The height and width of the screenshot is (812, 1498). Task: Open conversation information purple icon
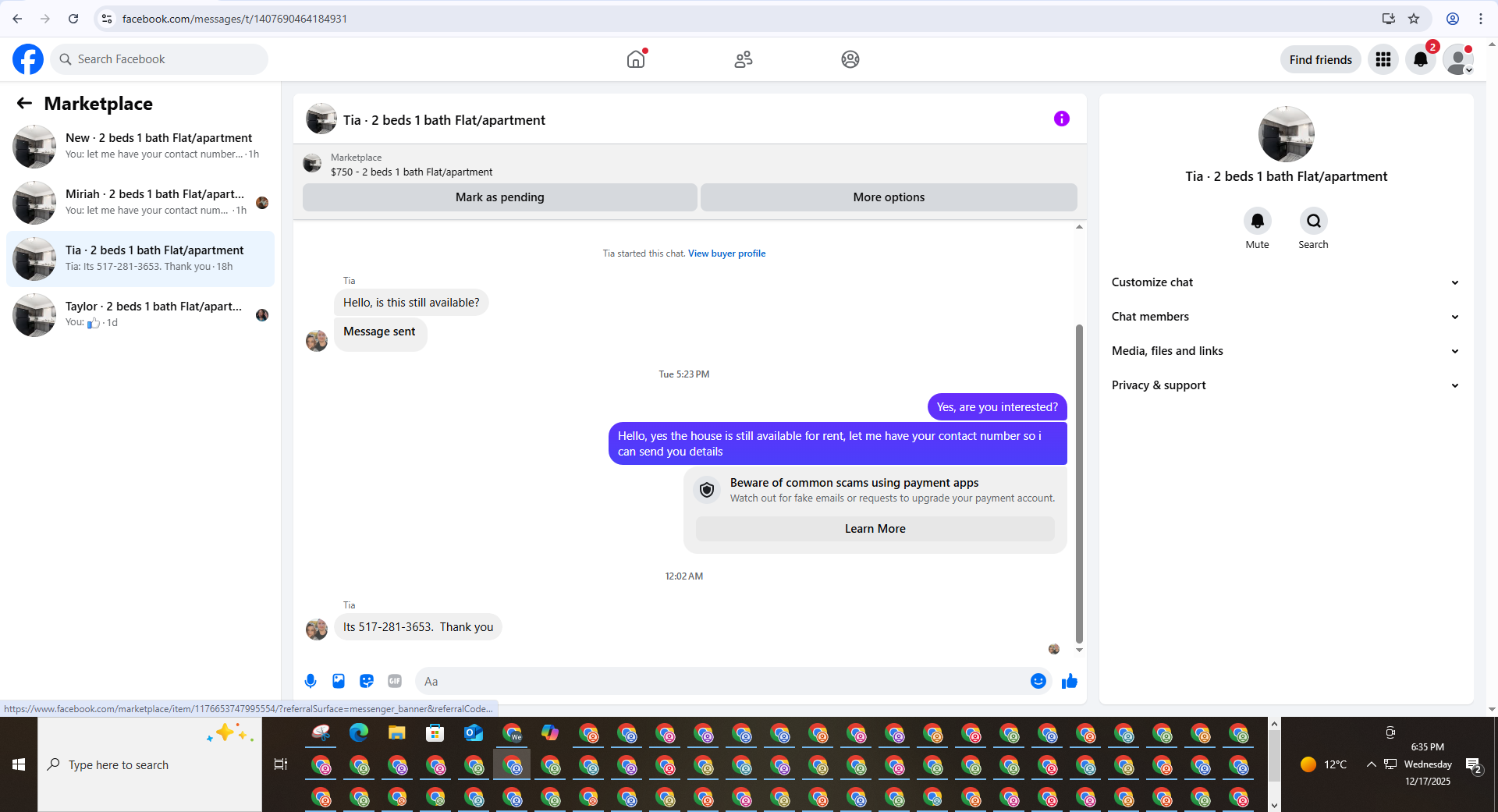(1062, 119)
